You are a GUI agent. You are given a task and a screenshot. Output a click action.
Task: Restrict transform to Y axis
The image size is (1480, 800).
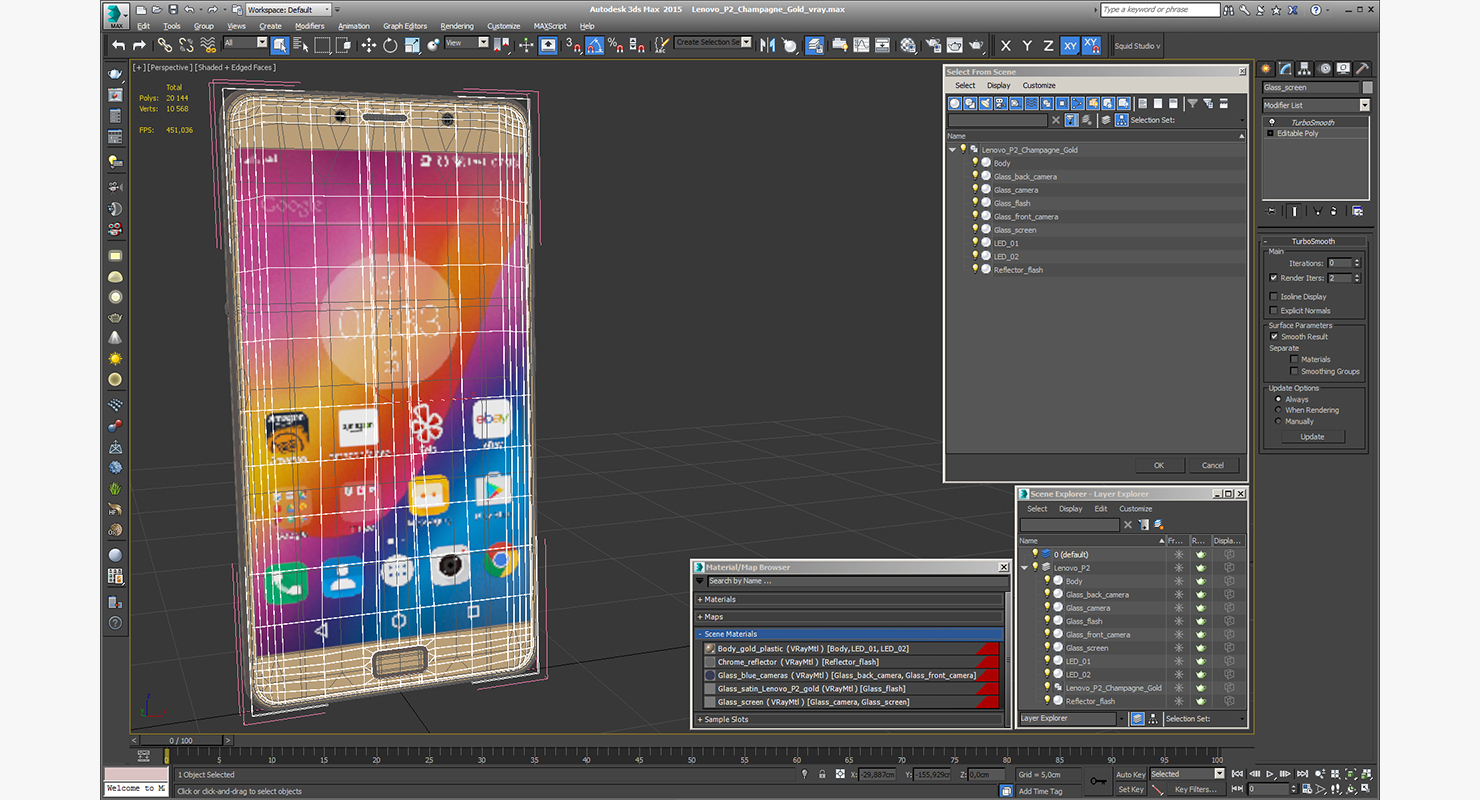1027,45
